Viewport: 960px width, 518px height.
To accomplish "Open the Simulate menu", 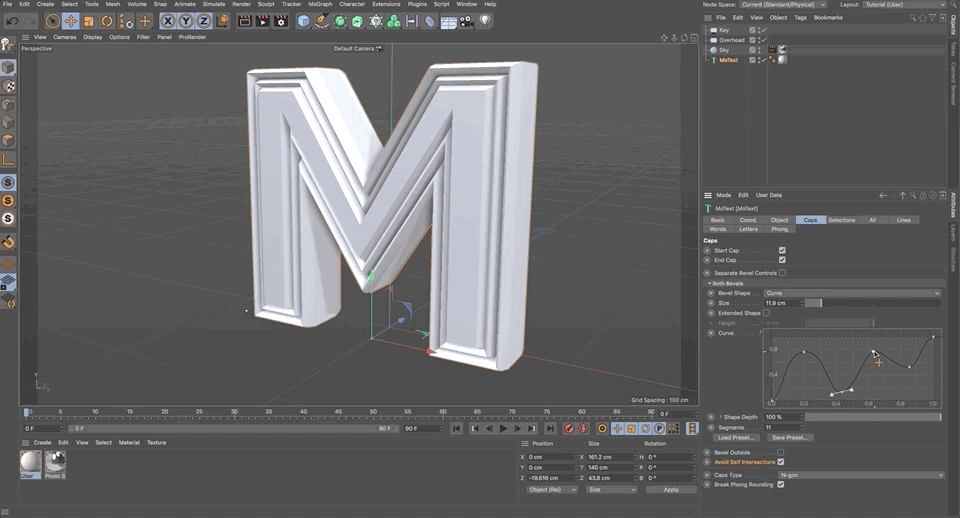I will coord(214,4).
